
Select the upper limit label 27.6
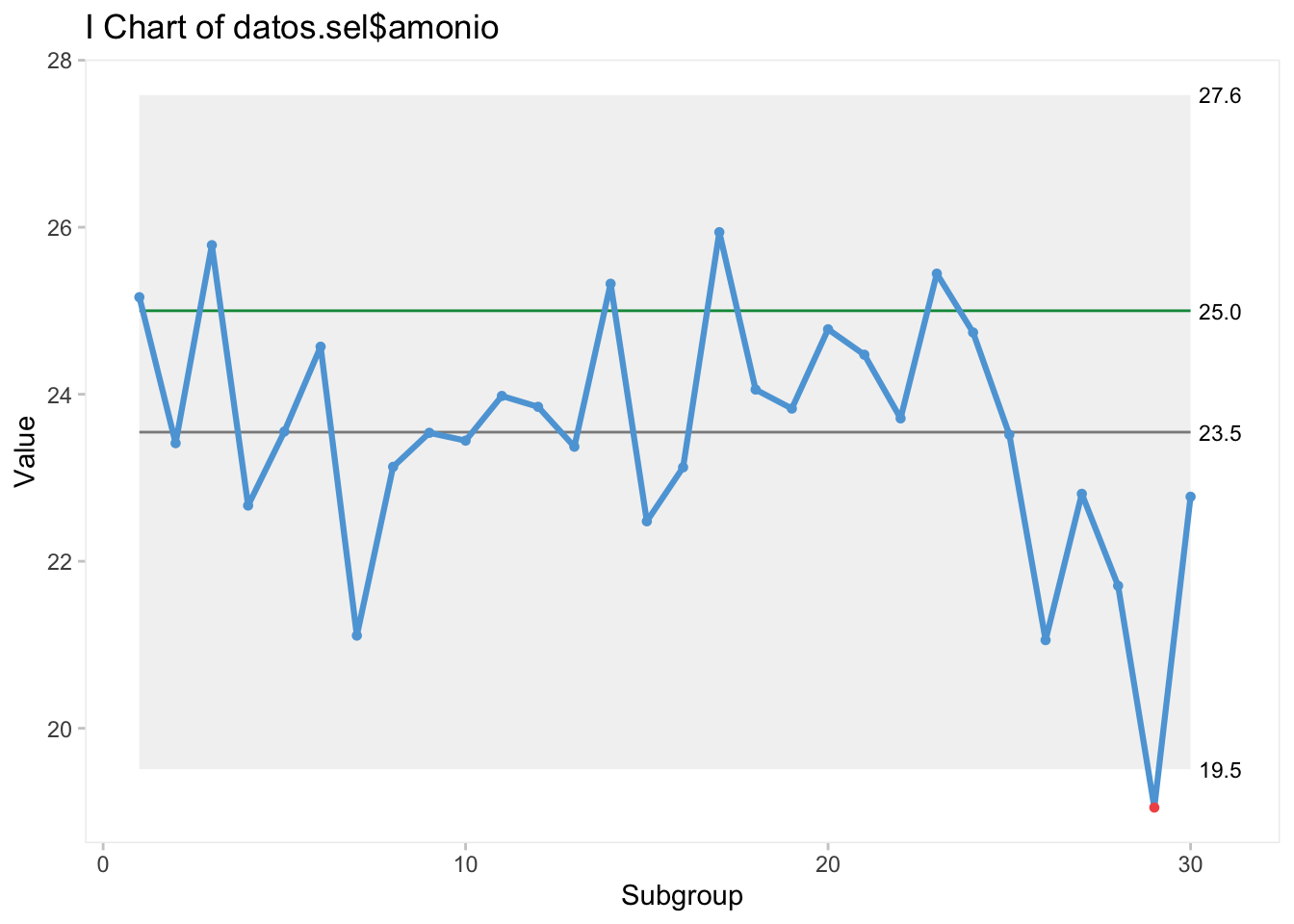(x=1219, y=96)
